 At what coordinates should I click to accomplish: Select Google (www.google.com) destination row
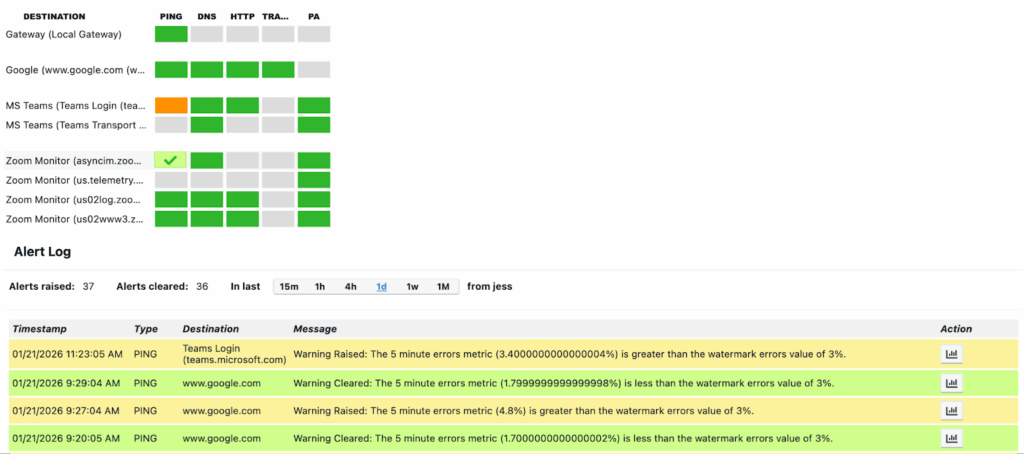coord(76,70)
